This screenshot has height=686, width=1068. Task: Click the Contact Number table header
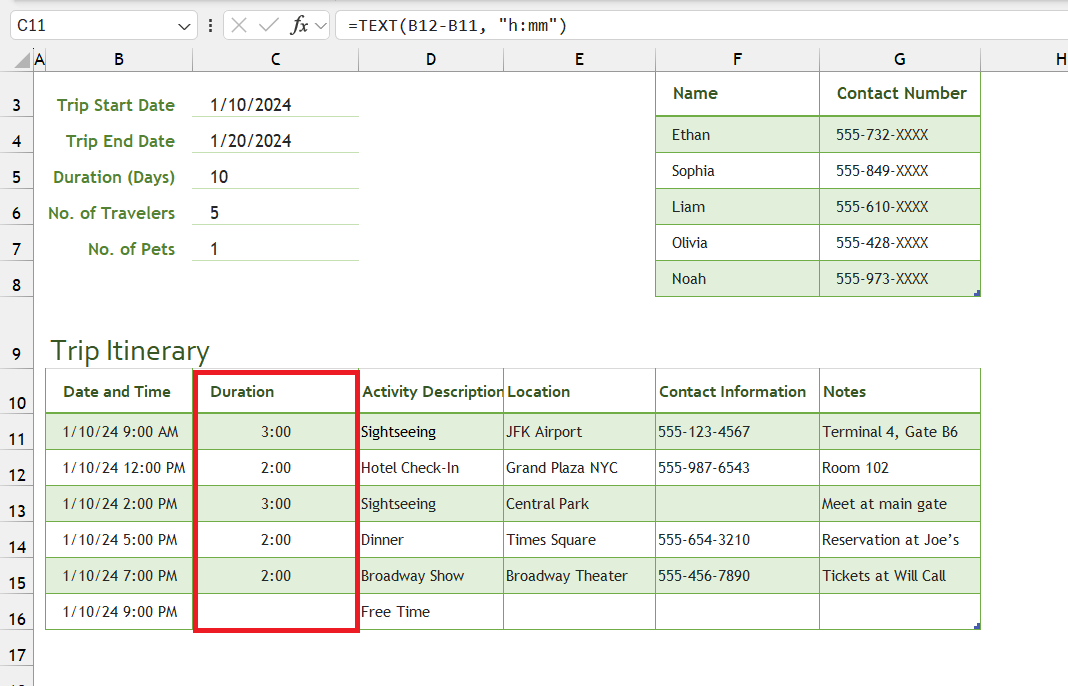click(x=900, y=93)
